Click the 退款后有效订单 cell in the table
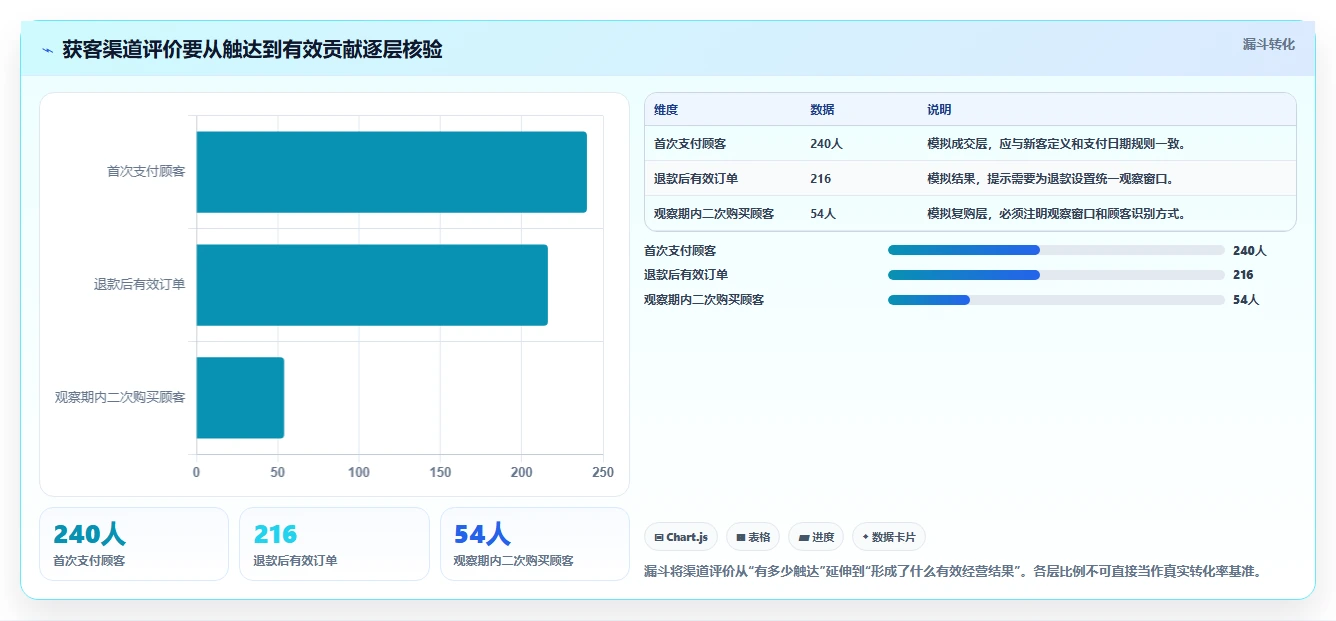Viewport: 1336px width, 621px height. (696, 179)
